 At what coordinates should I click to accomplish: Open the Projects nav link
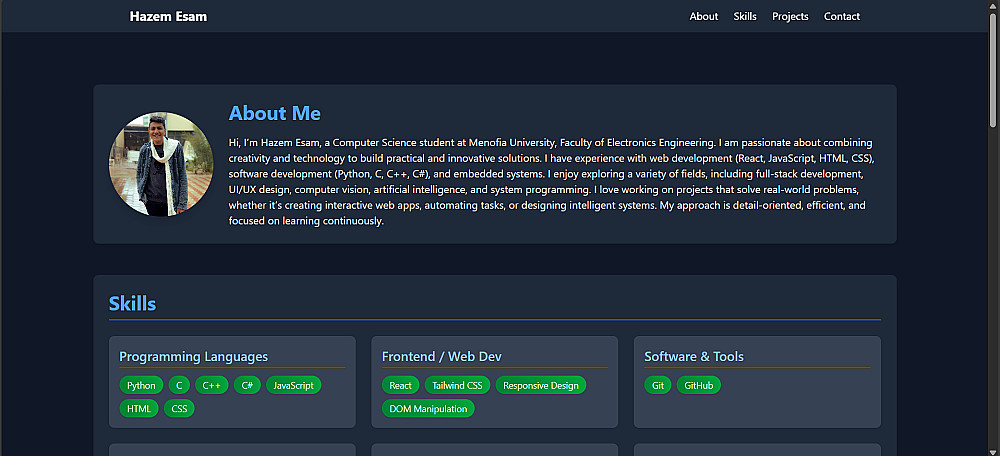pyautogui.click(x=790, y=17)
